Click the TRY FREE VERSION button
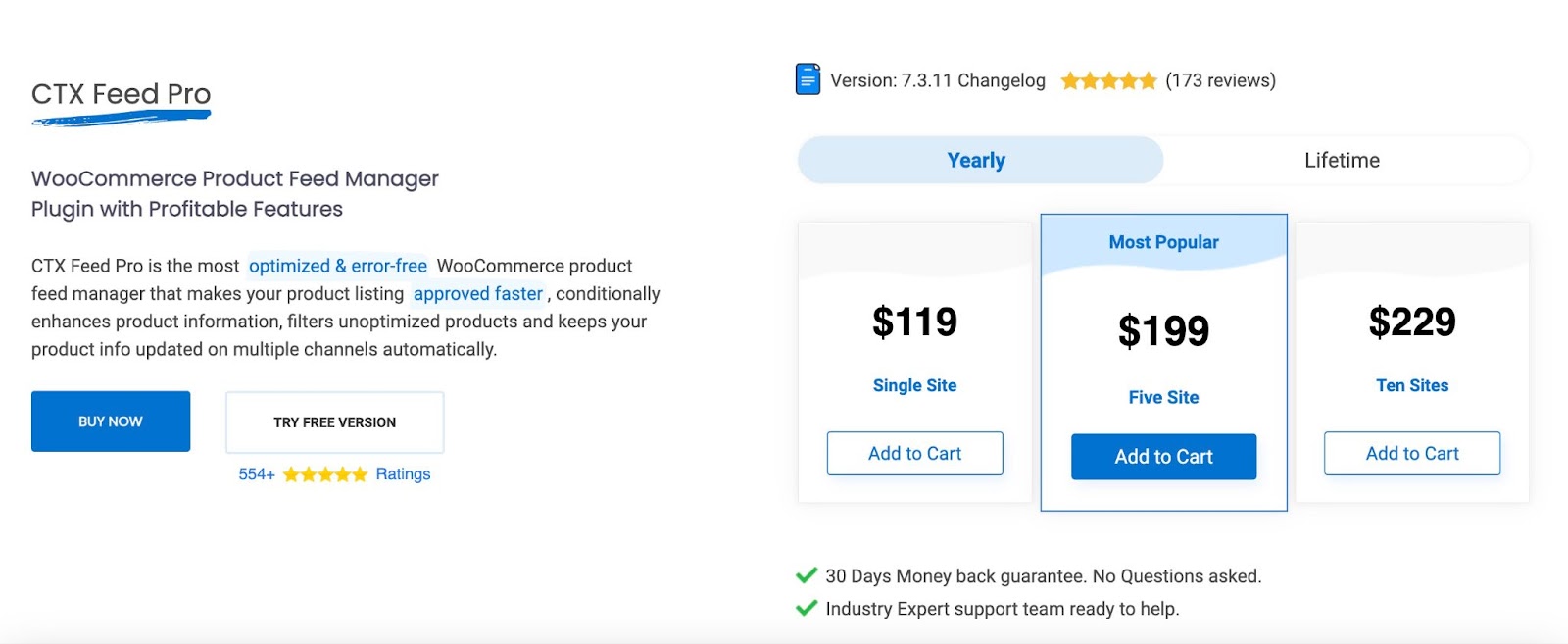This screenshot has width=1568, height=644. pos(334,422)
